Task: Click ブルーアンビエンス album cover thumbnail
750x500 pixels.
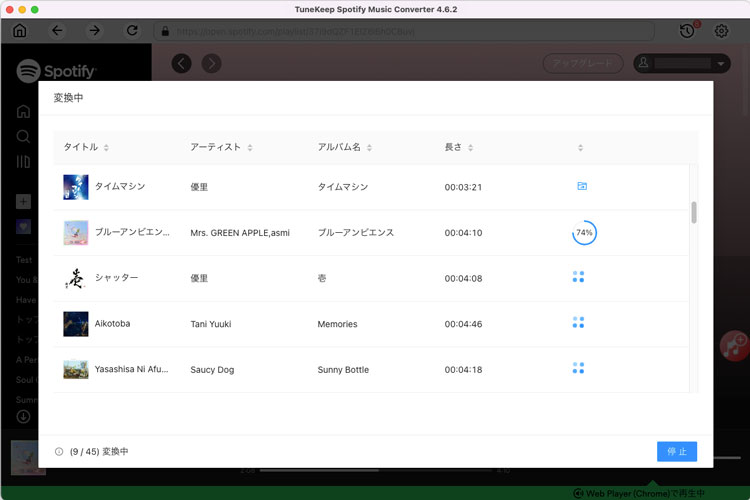Action: pyautogui.click(x=76, y=233)
